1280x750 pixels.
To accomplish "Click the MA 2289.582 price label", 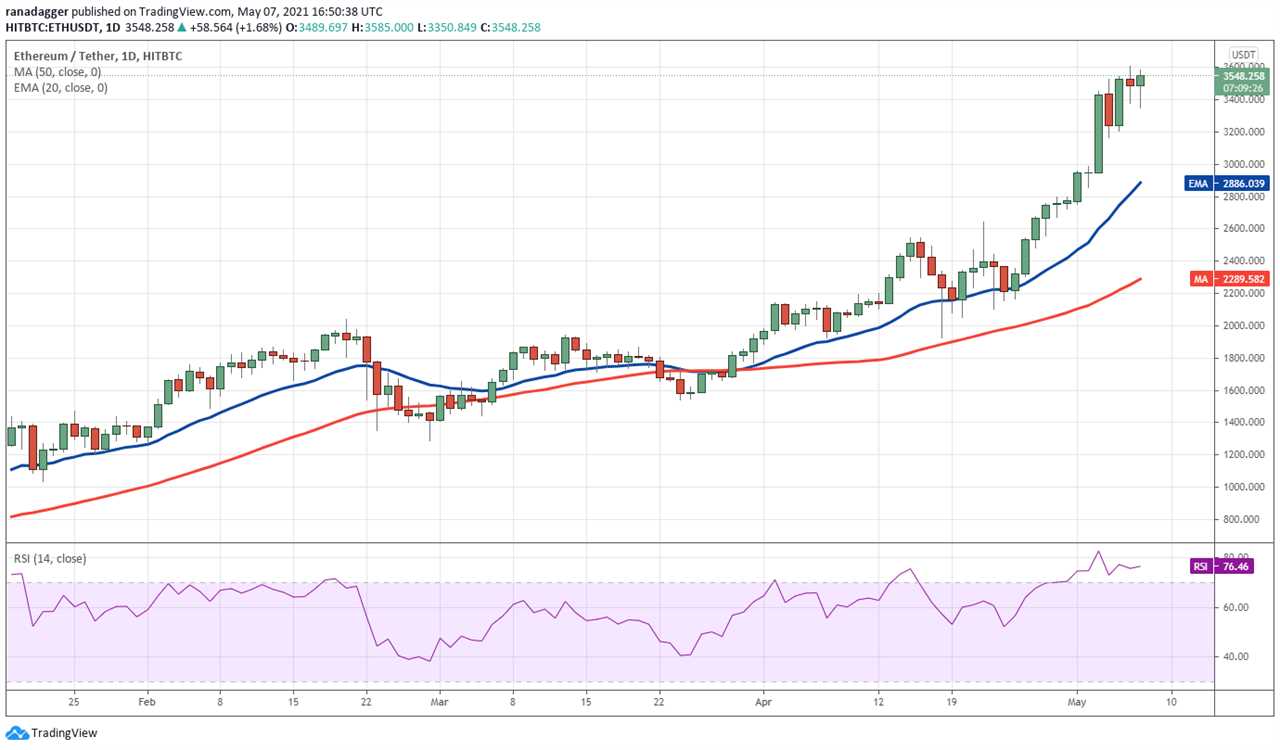I will pos(1229,279).
